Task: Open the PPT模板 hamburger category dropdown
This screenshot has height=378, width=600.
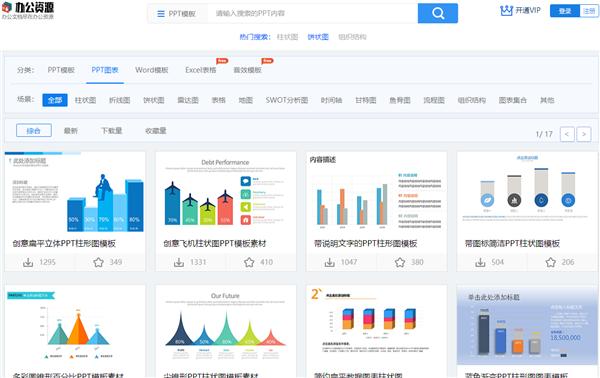Action: [176, 14]
